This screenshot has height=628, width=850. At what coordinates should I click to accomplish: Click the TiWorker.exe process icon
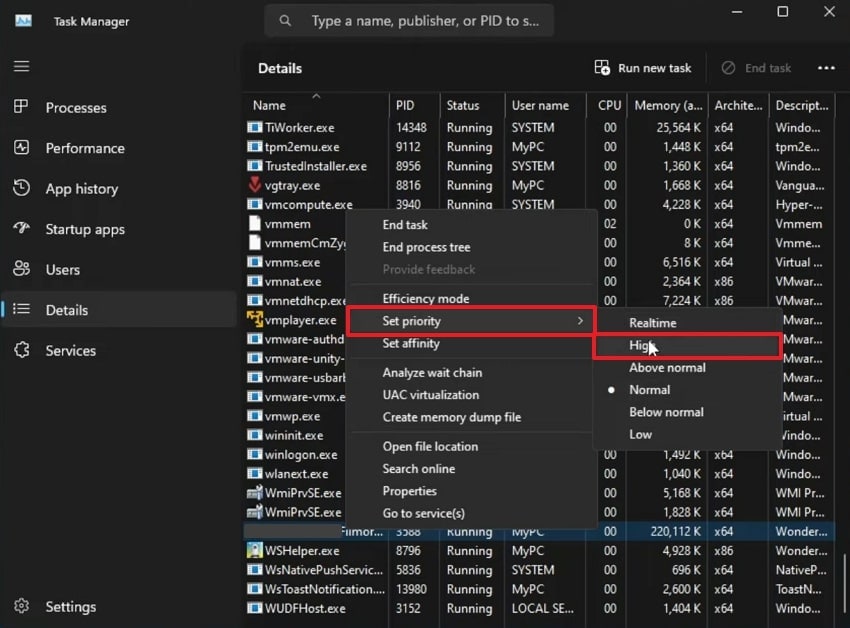coord(254,127)
